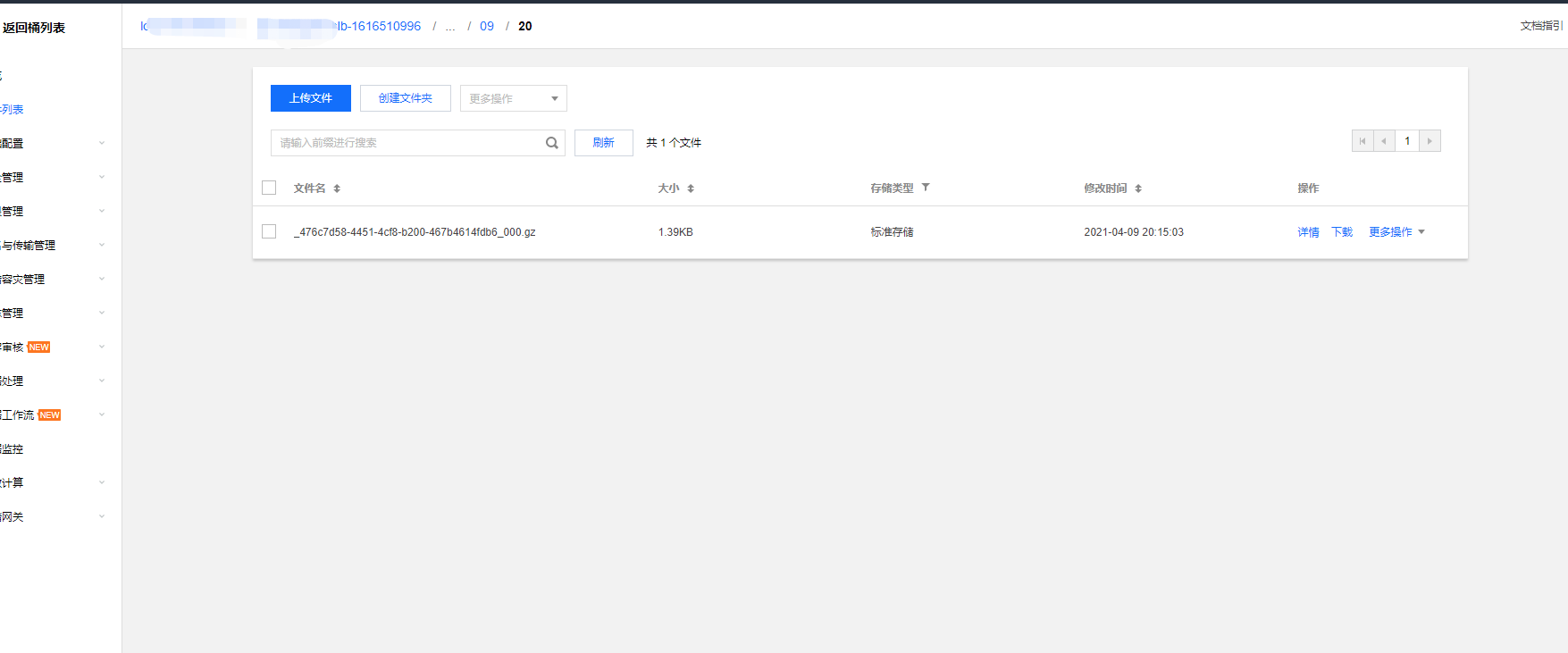
Task: Click the breadcrumb ellipsis
Action: [450, 26]
